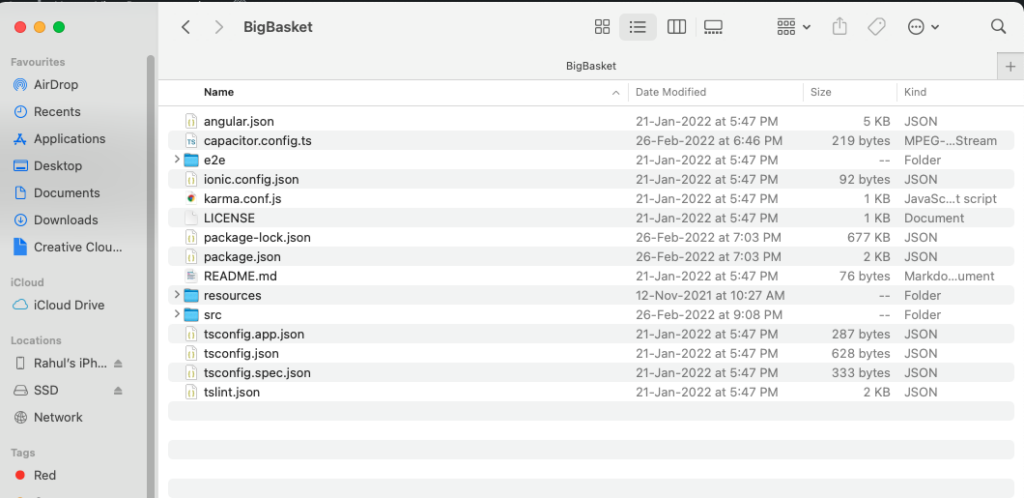Click the Edit Tags icon

click(x=876, y=27)
